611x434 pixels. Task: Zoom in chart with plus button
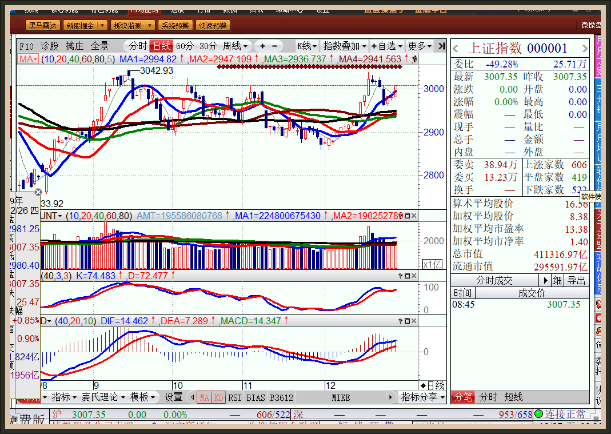(x=261, y=46)
